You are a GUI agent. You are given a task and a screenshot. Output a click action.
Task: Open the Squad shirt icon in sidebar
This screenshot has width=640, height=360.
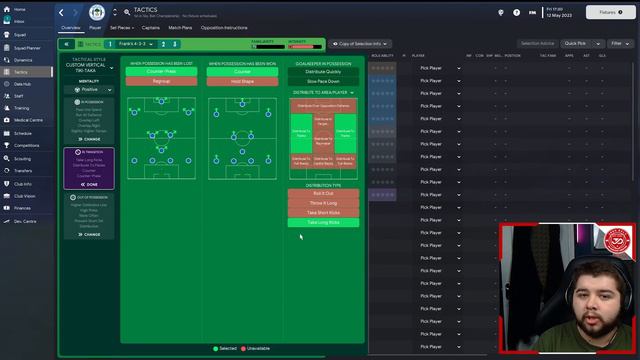(x=7, y=35)
